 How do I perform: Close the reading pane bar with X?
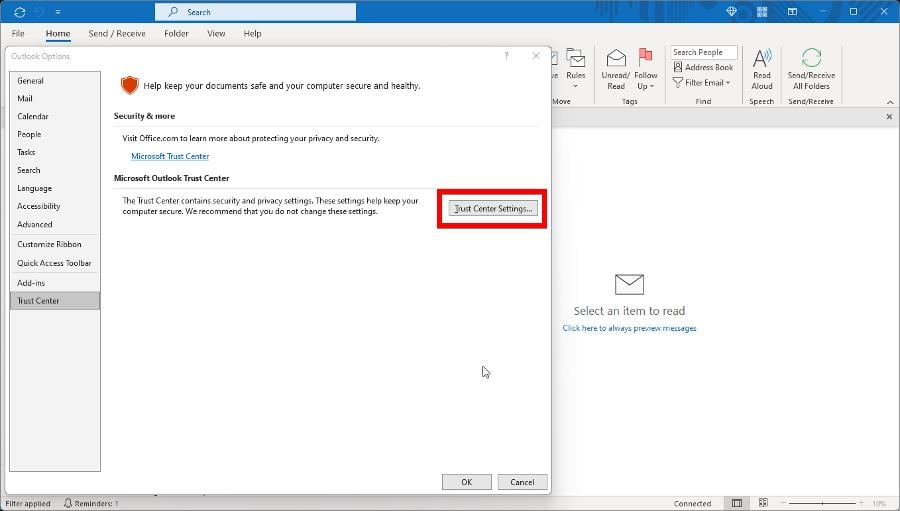tap(889, 117)
